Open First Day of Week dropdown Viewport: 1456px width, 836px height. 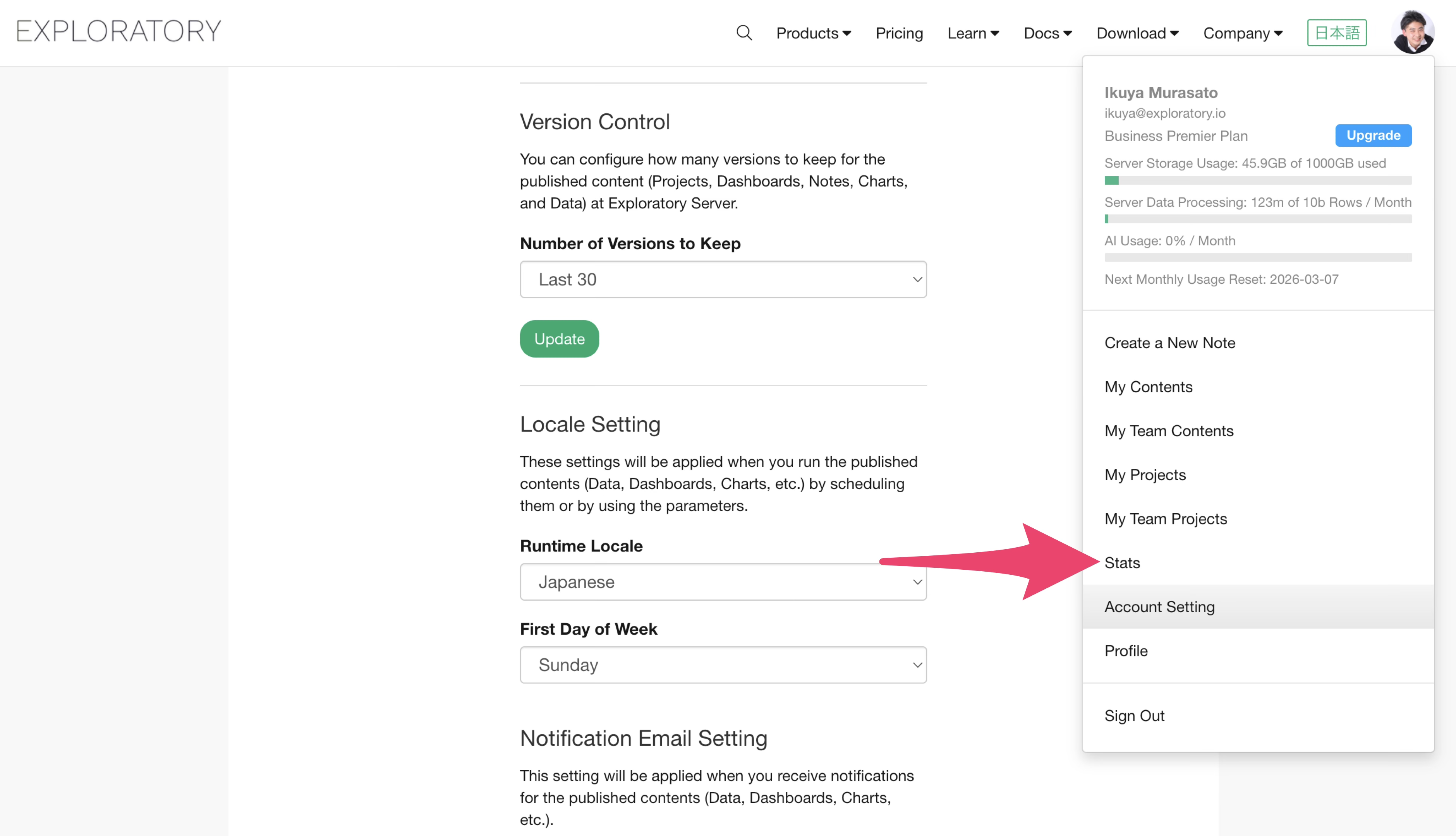pyautogui.click(x=723, y=665)
